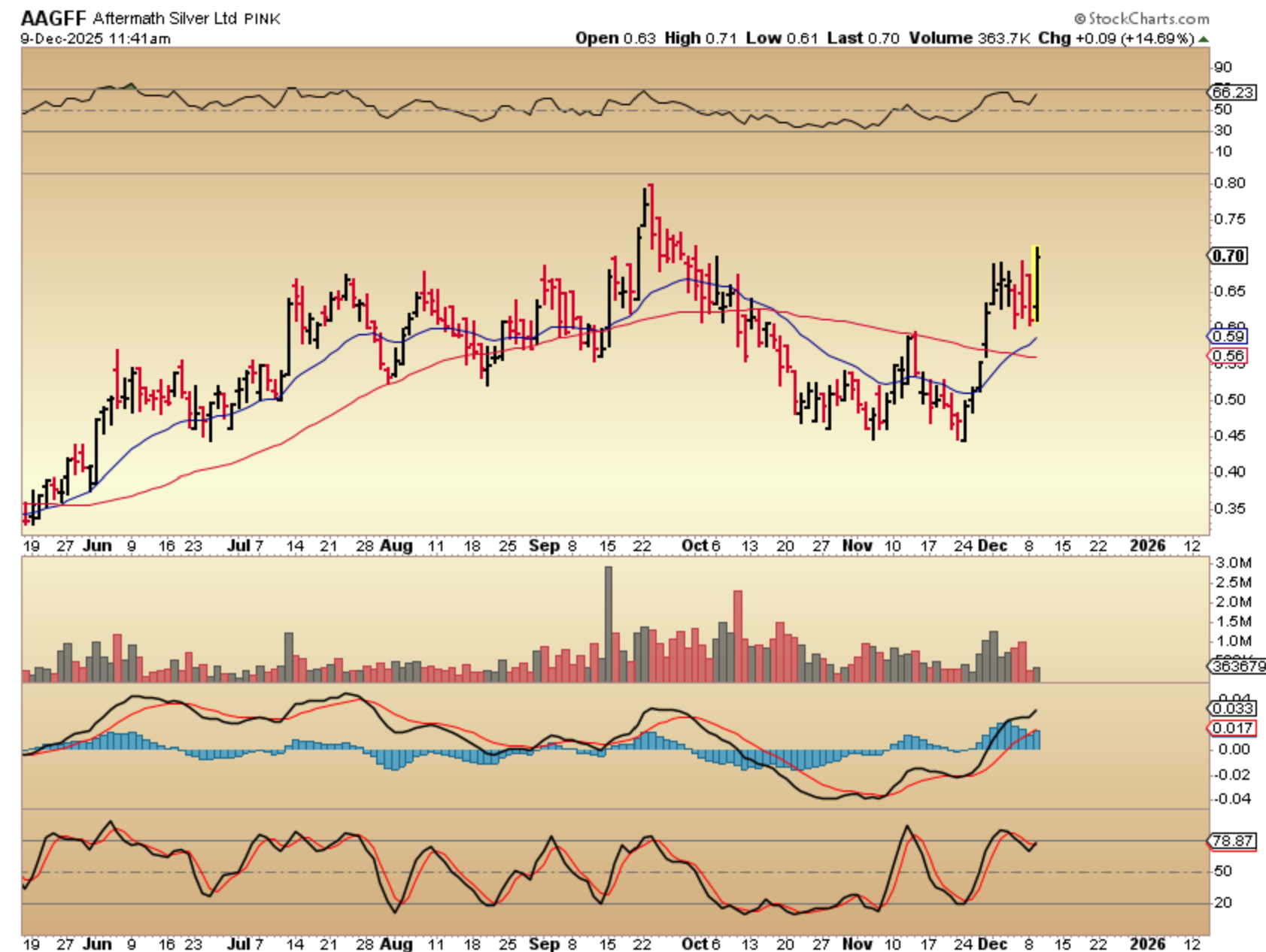This screenshot has height=952, width=1266.
Task: Click the 0.75 price axis label
Action: coord(1230,220)
